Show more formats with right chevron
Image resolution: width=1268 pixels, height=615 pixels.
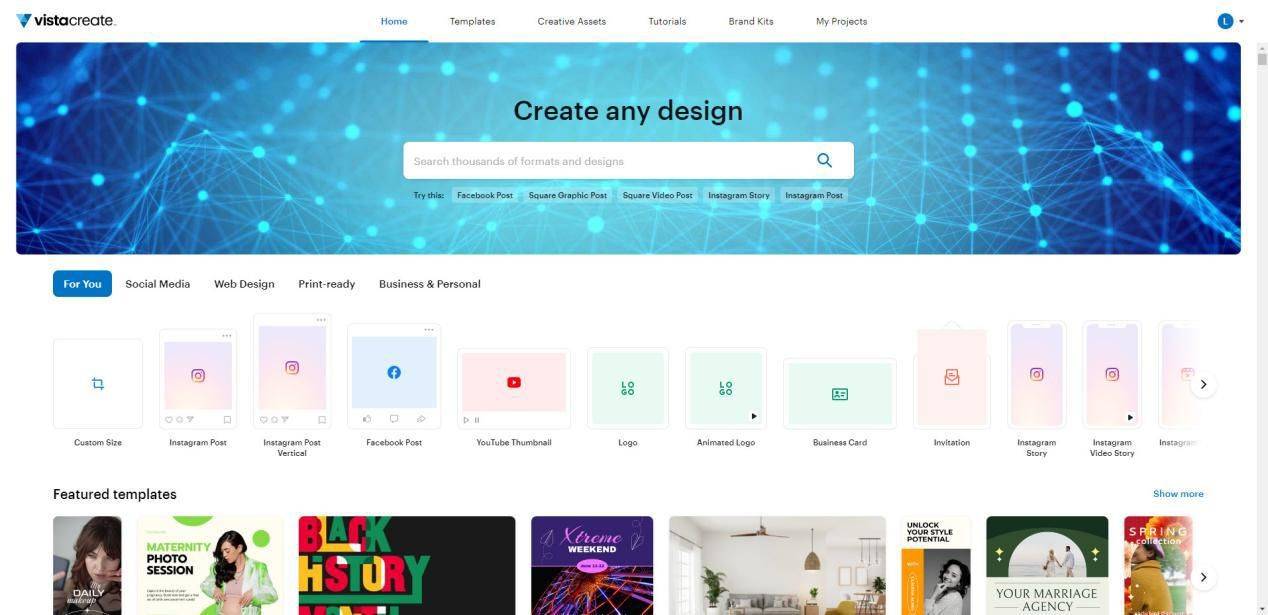1204,384
